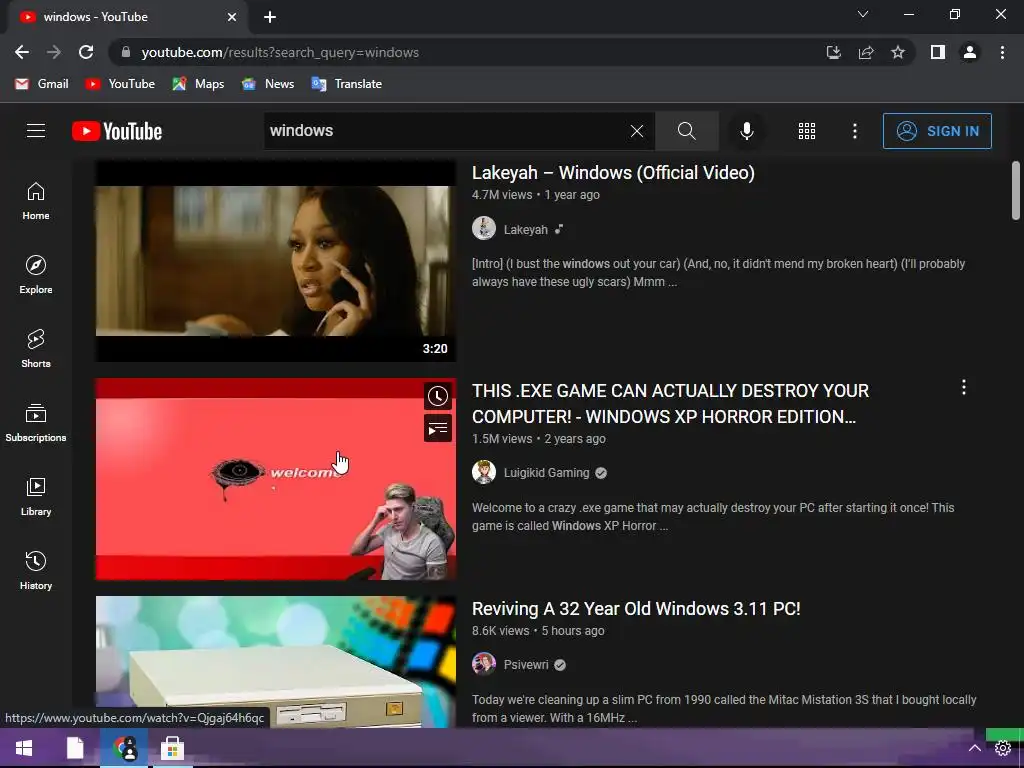Open Explore in the sidebar

point(36,275)
